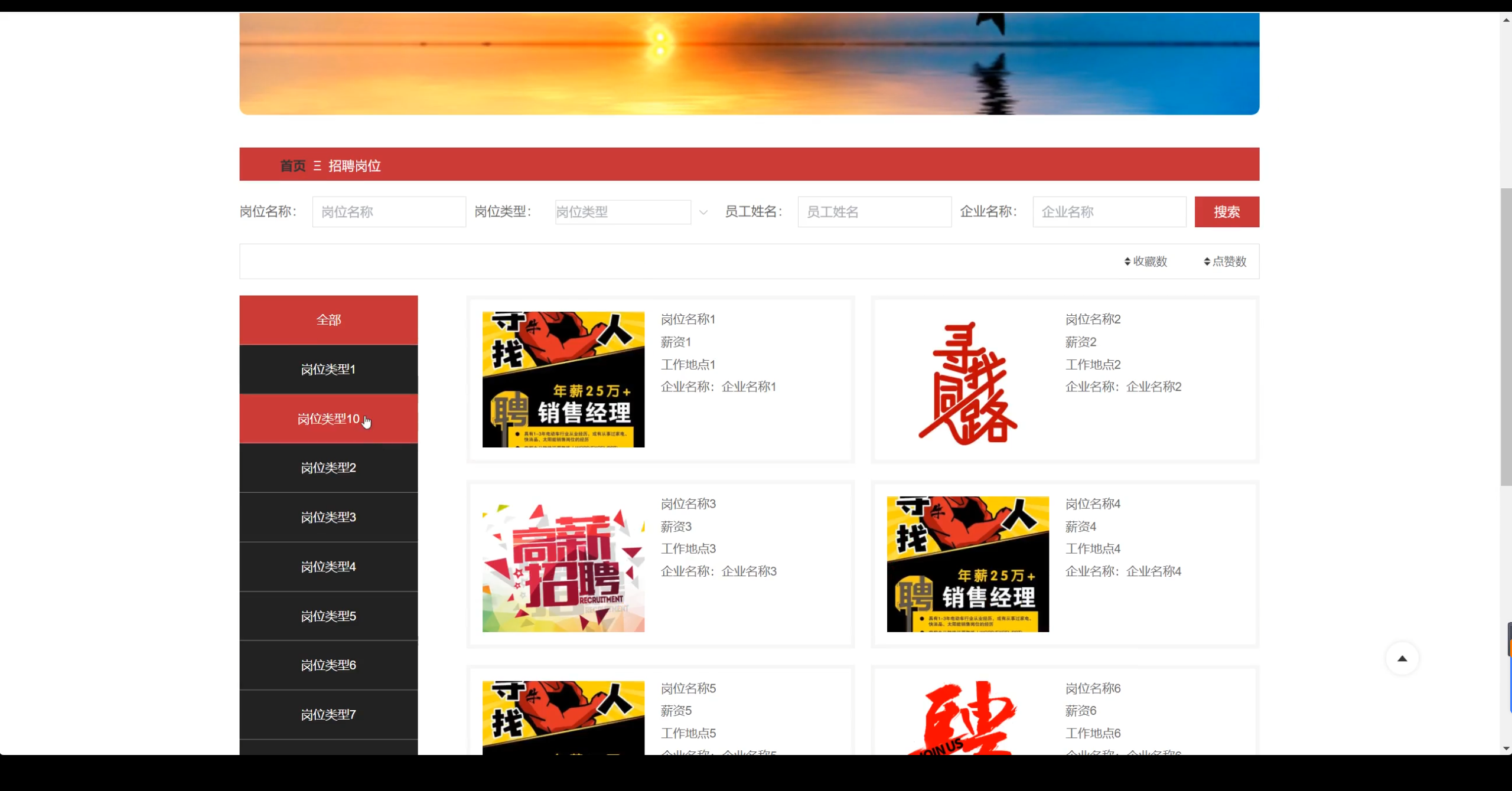The image size is (1512, 791).
Task: Click into the 企业名称 input field
Action: (1109, 212)
